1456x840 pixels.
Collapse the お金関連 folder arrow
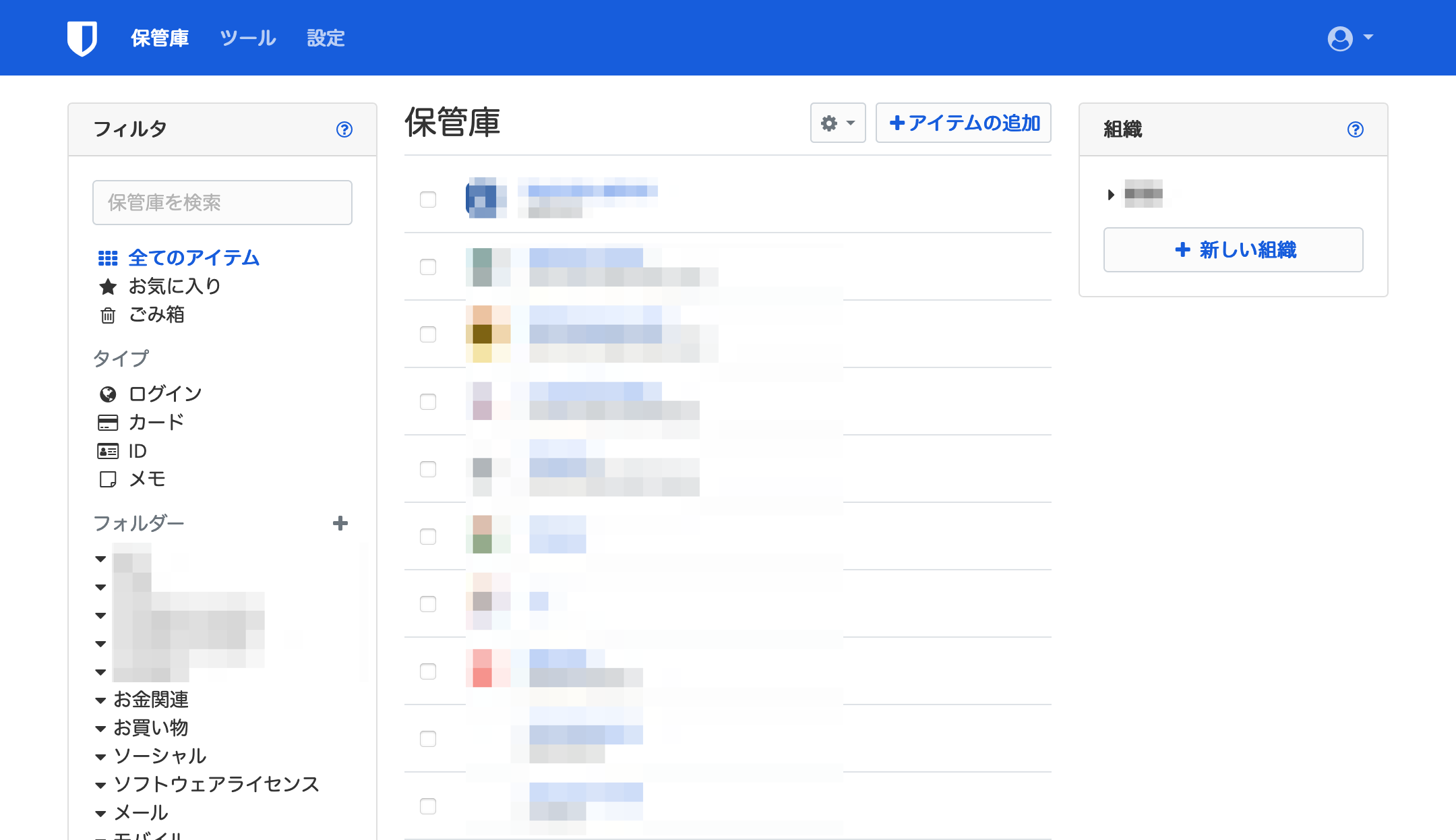(x=100, y=700)
